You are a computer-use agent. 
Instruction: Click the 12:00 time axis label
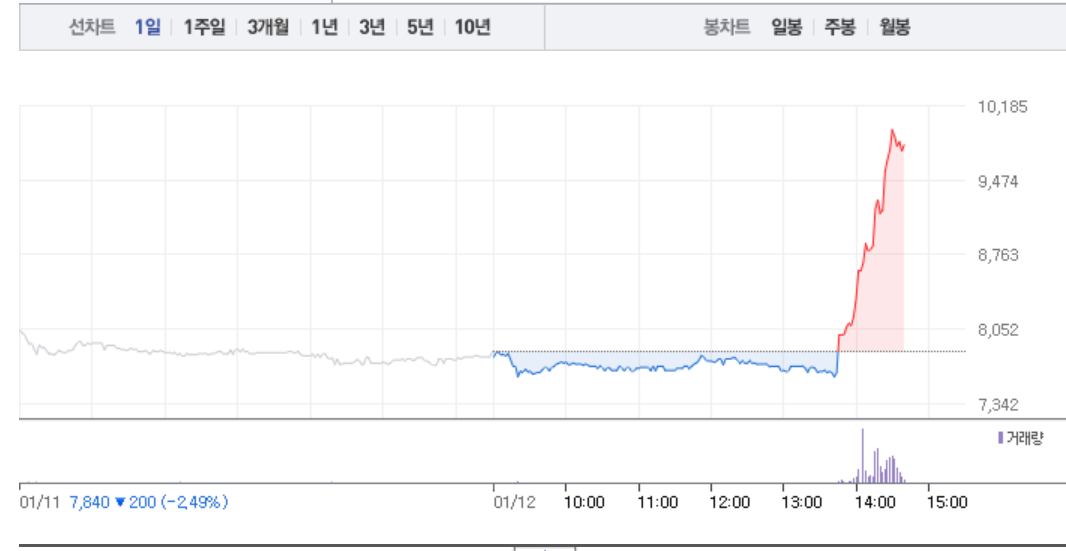pos(730,503)
